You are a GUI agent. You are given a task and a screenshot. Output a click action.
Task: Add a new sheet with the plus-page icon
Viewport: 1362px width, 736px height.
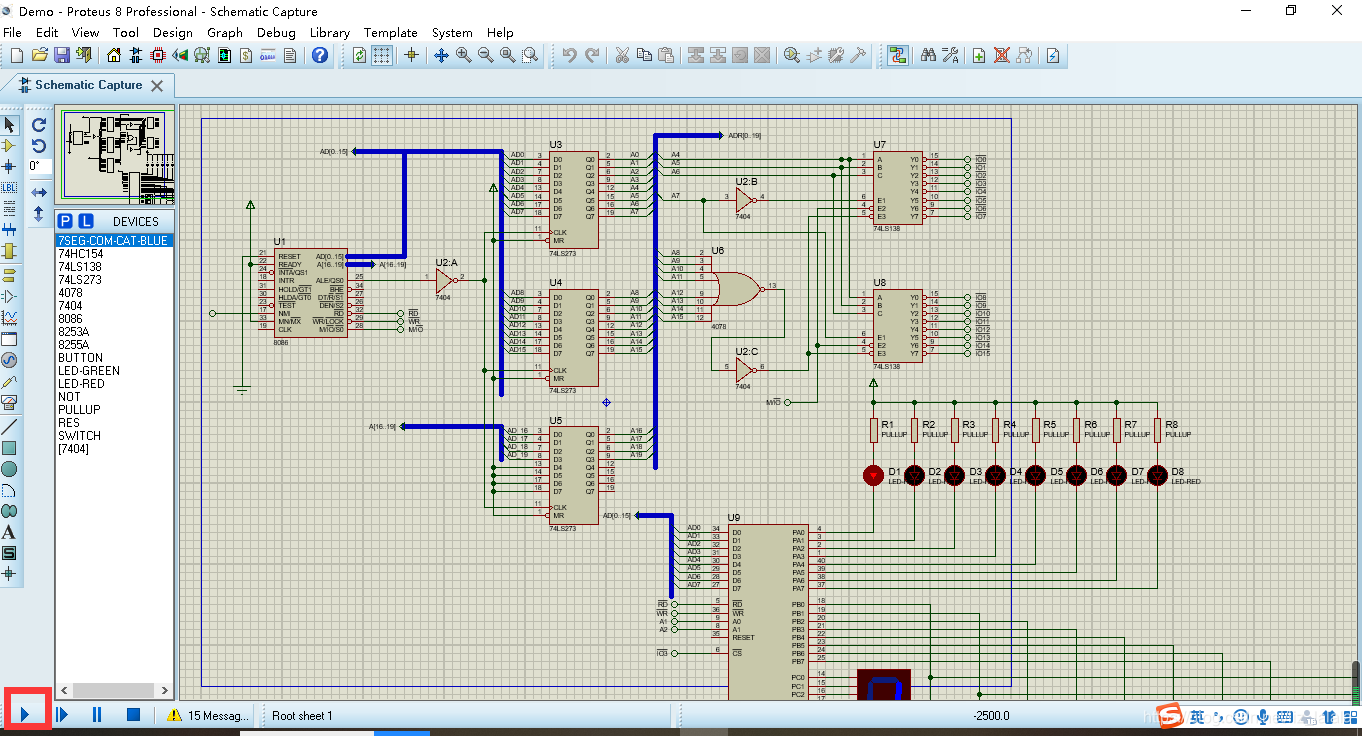[x=980, y=55]
